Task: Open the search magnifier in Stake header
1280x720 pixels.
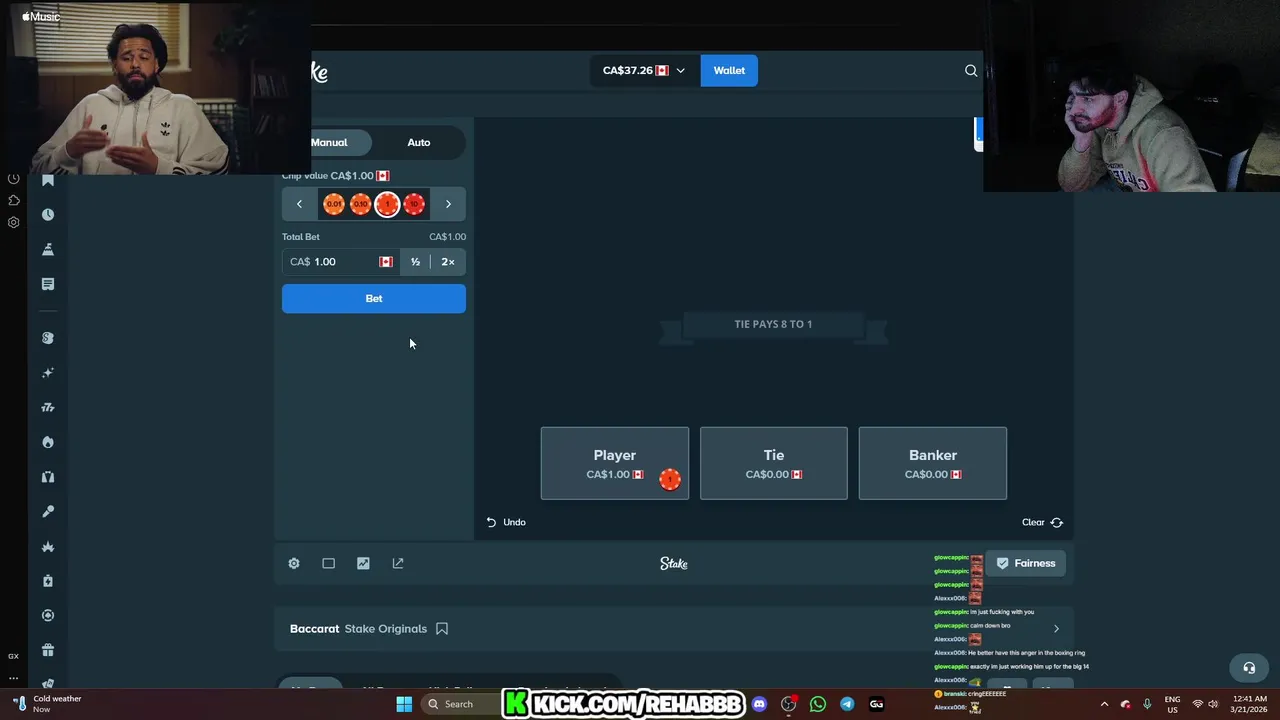Action: click(x=971, y=70)
